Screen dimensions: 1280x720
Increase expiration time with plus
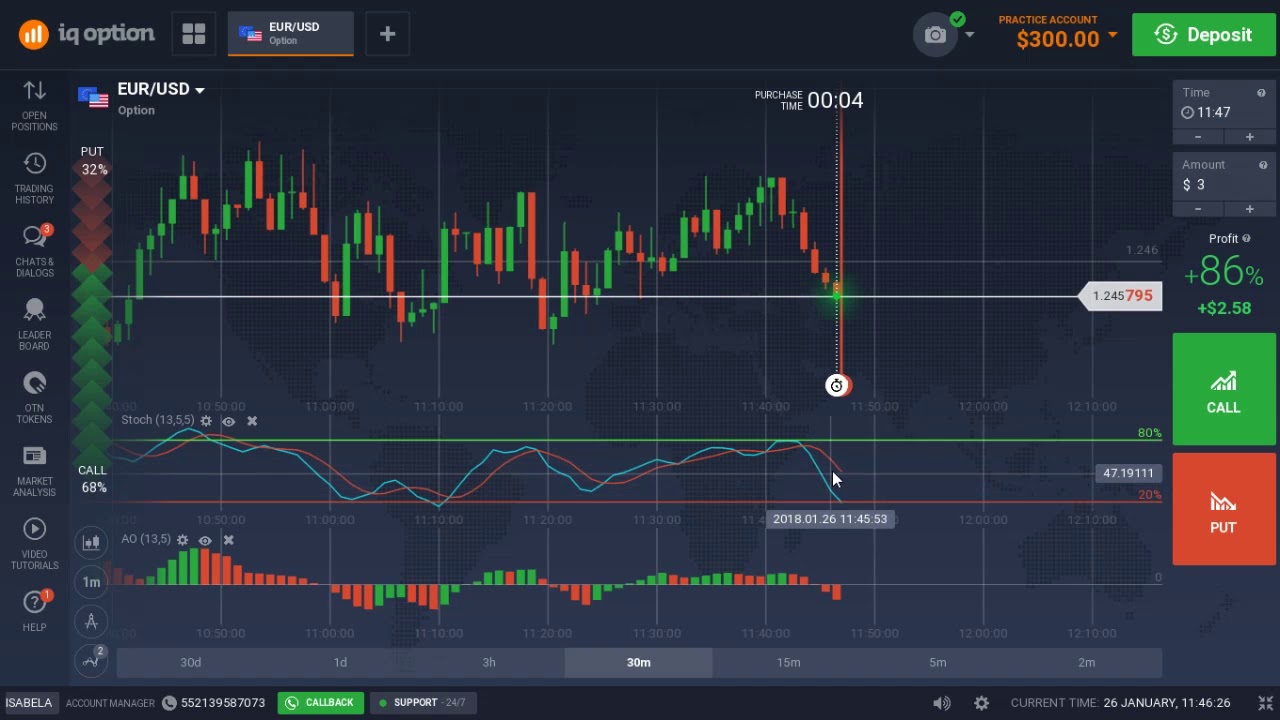[1249, 136]
